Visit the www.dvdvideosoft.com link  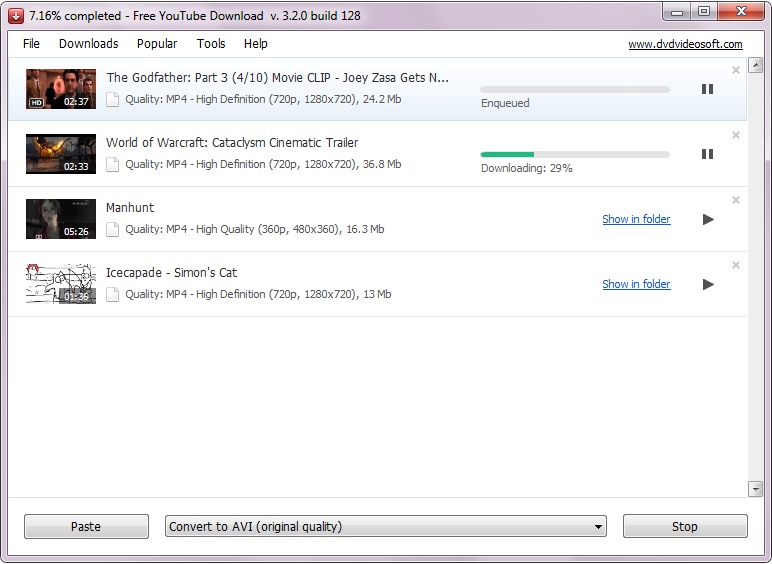coord(685,44)
